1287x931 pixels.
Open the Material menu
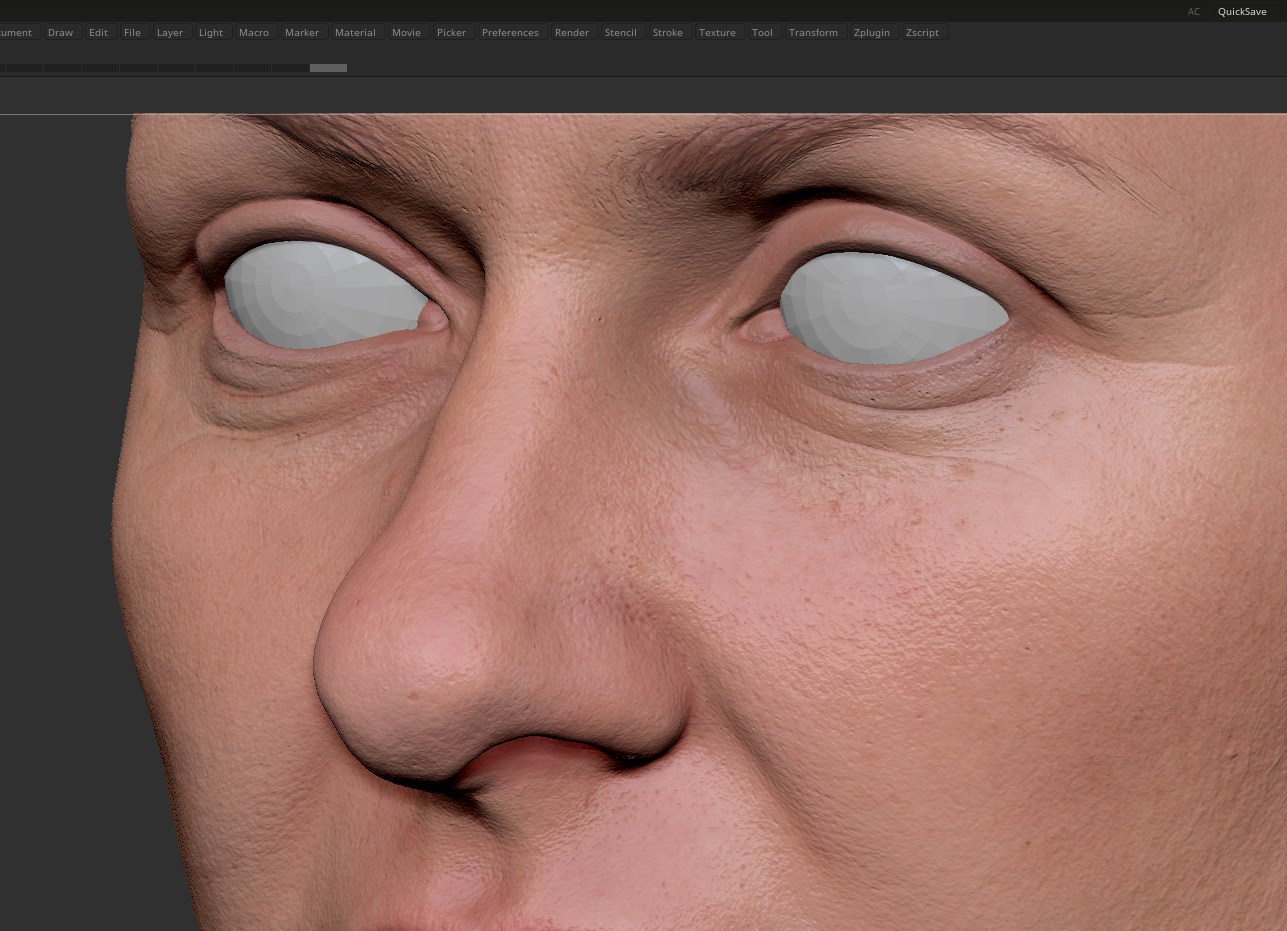[x=355, y=33]
